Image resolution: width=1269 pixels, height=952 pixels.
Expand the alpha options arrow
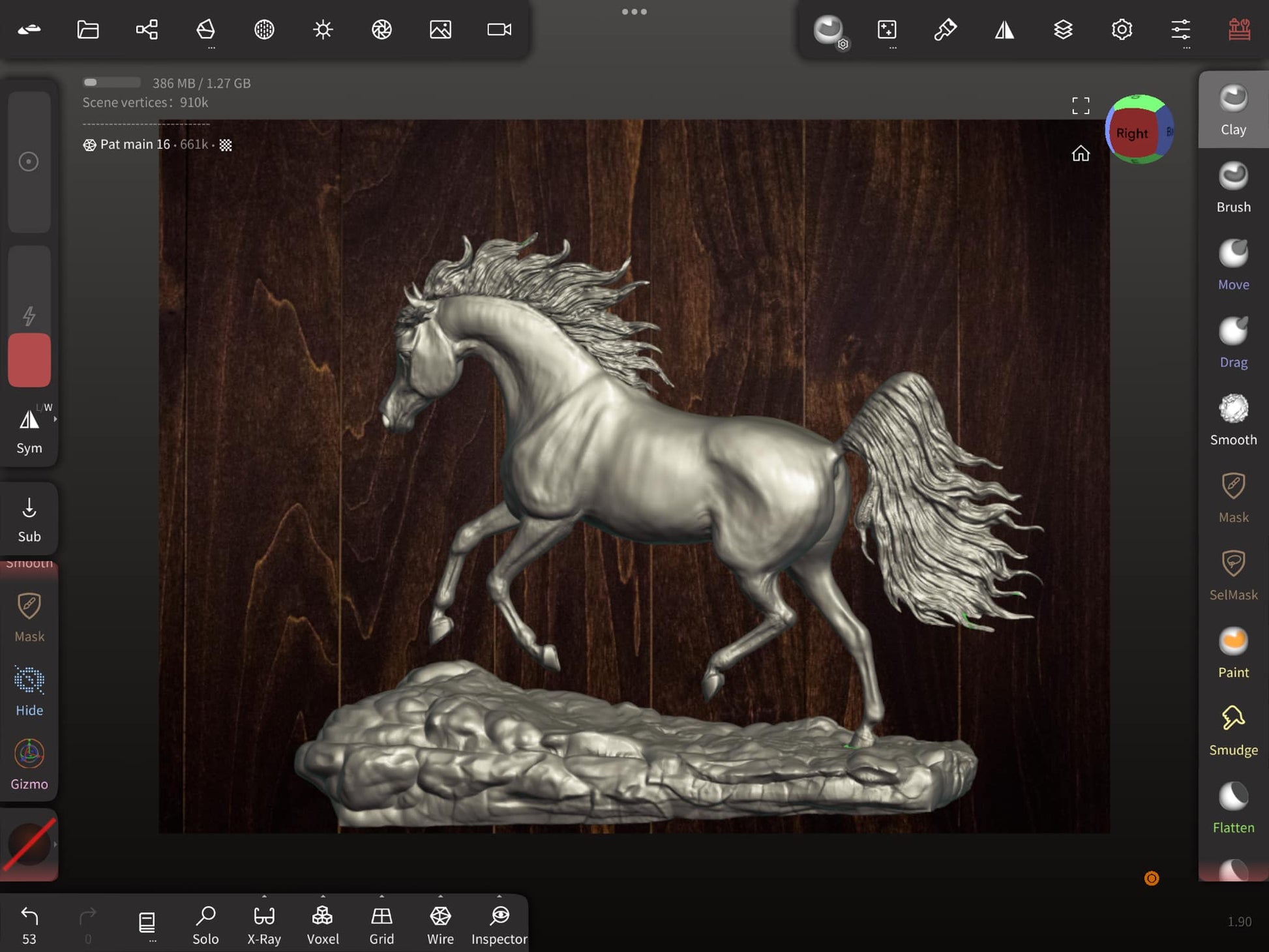(x=55, y=844)
